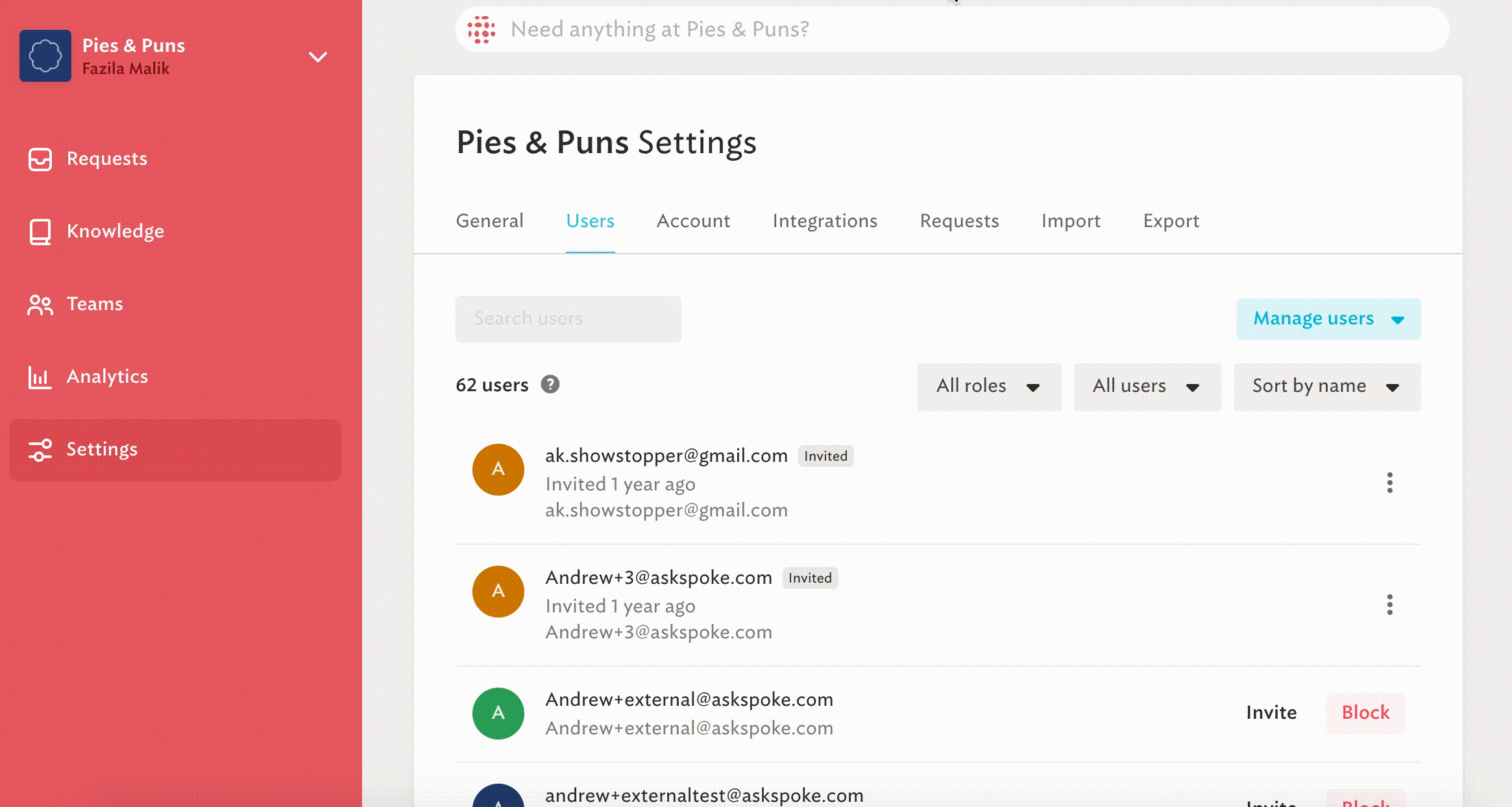Click avatar of ak.showstopper@gmail.com

(498, 470)
